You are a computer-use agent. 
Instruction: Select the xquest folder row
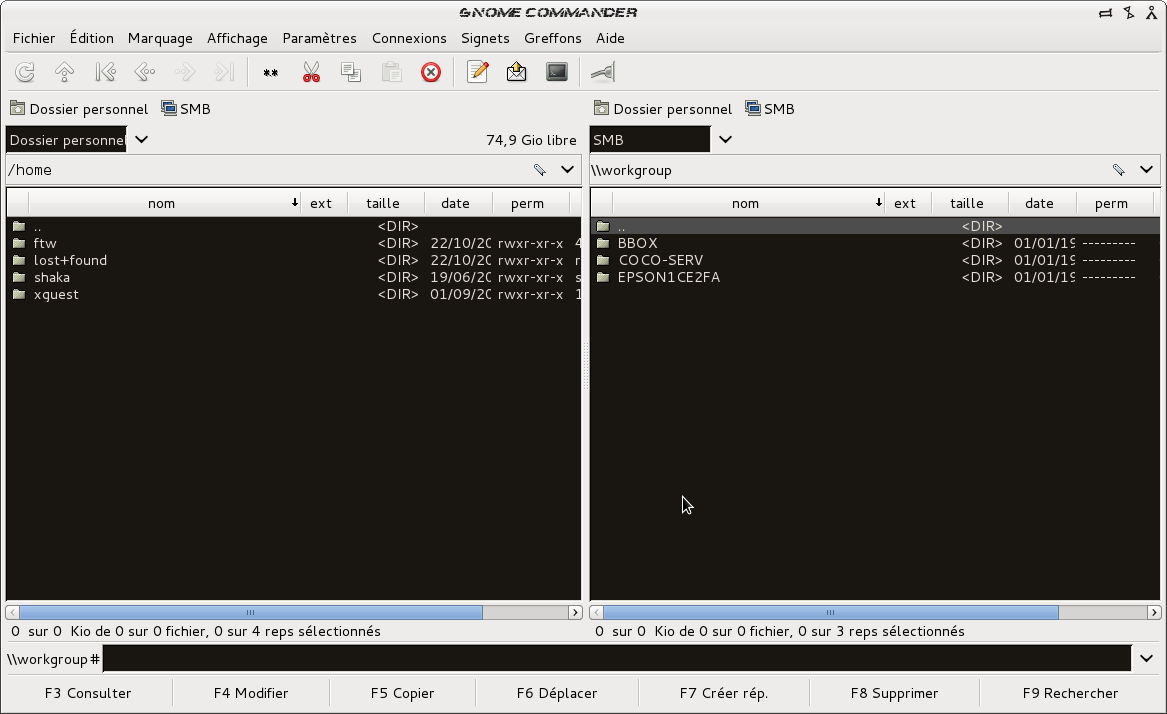pyautogui.click(x=293, y=295)
